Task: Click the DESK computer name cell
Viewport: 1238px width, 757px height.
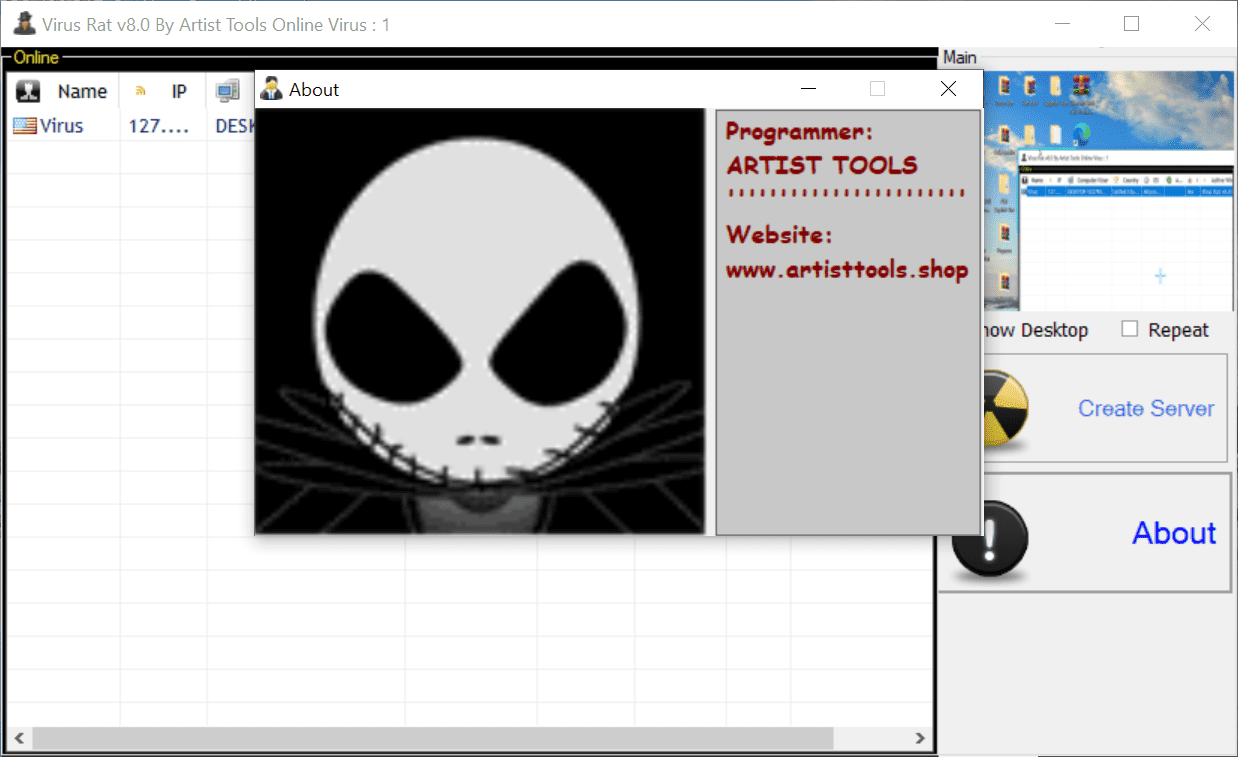Action: [x=235, y=126]
